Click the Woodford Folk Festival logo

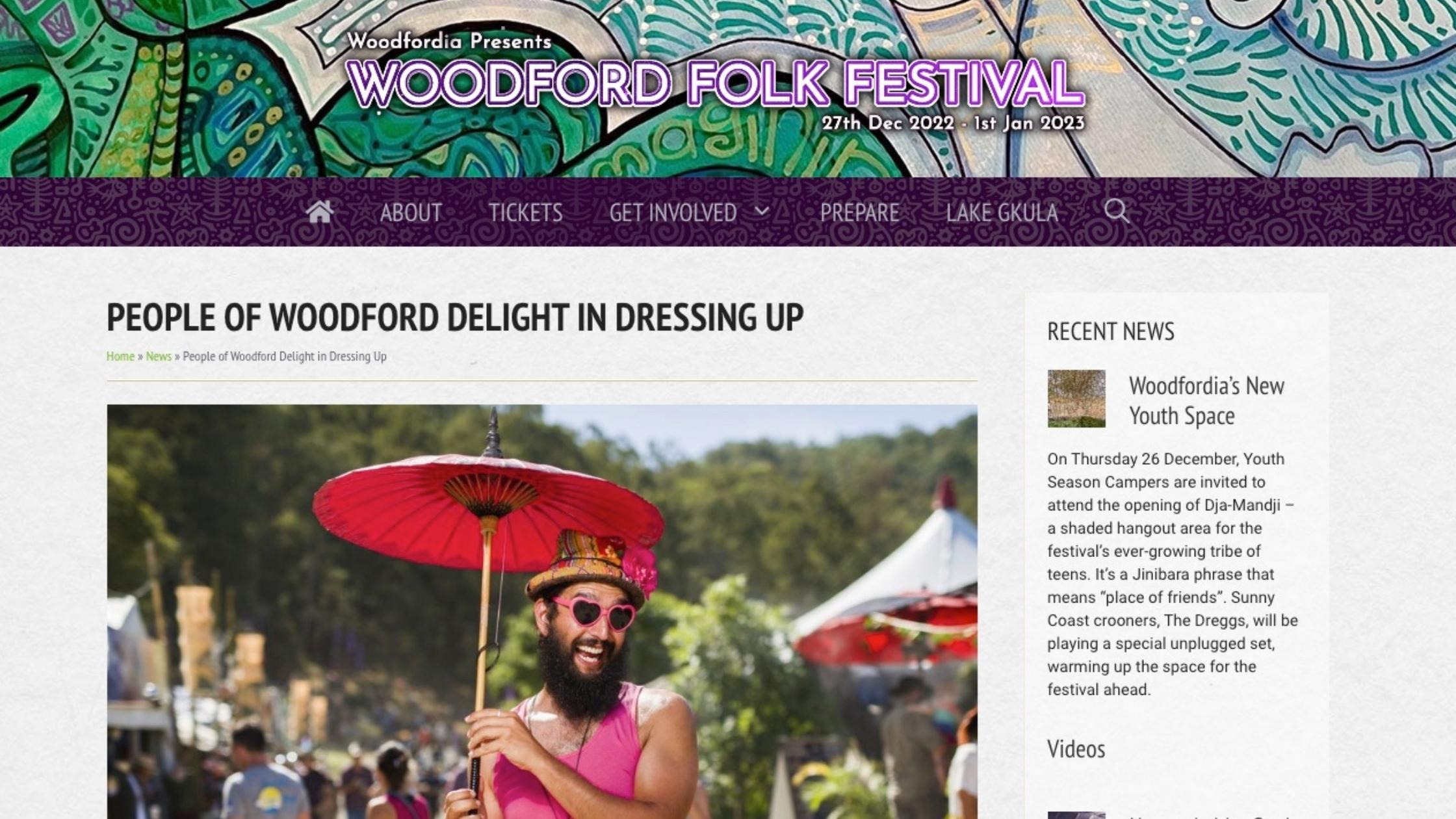click(716, 83)
